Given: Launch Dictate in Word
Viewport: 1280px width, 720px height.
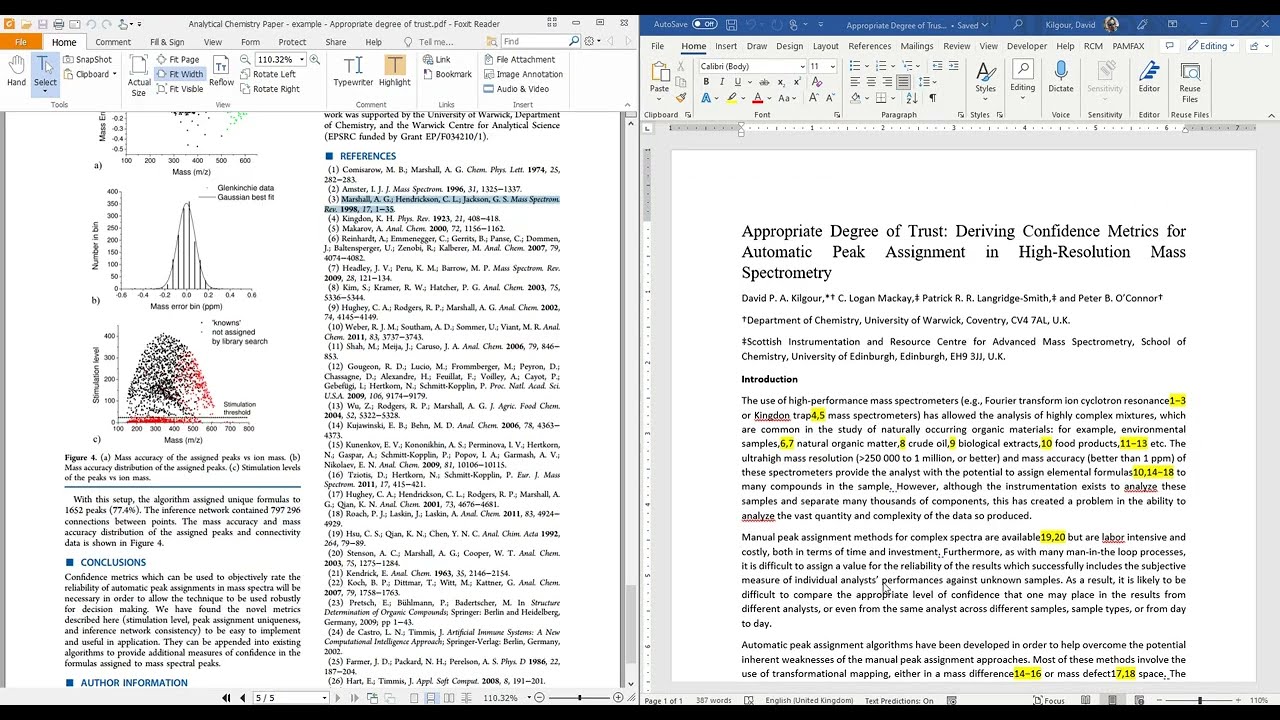Looking at the screenshot, I should (1061, 78).
